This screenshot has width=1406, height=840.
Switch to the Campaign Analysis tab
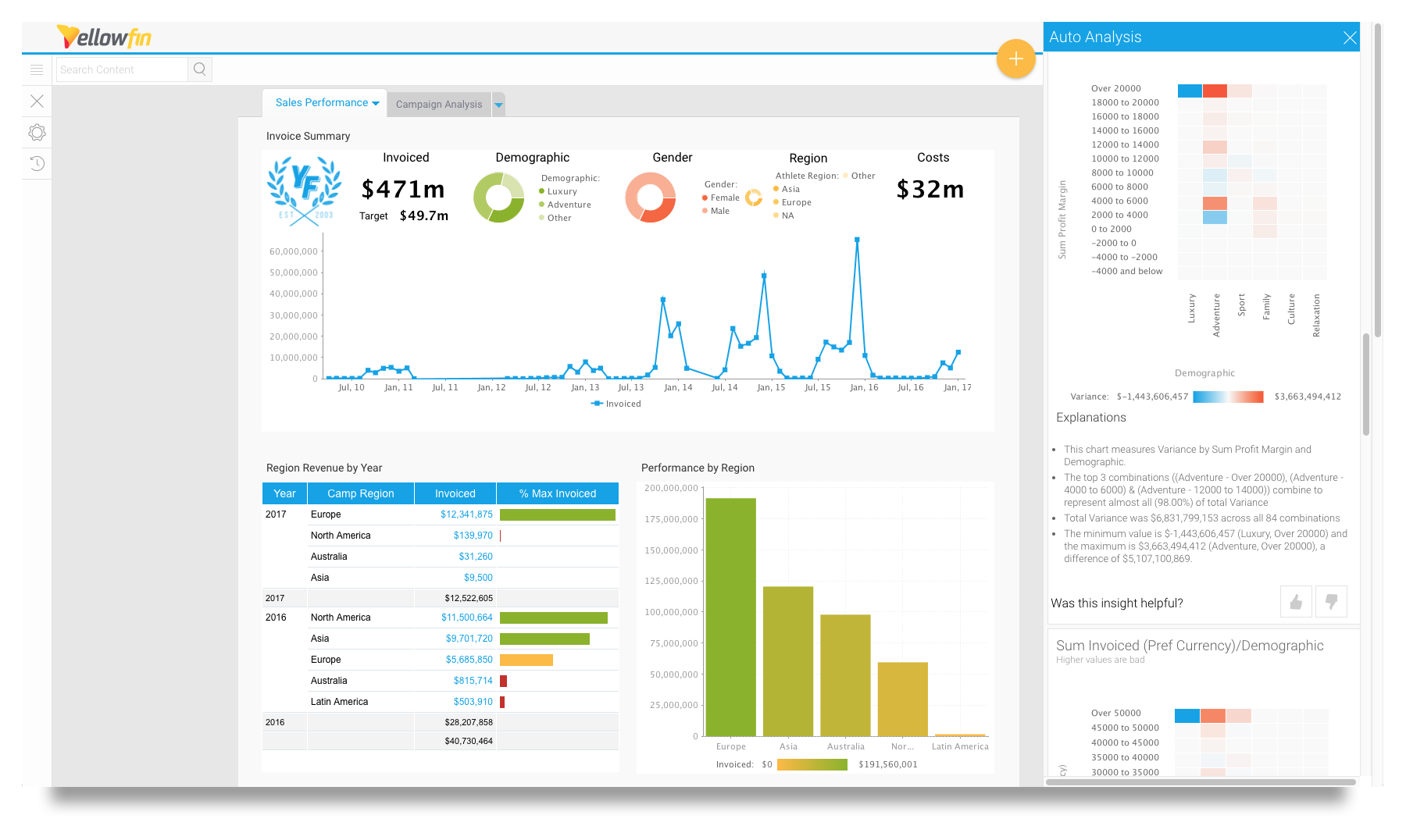coord(439,105)
